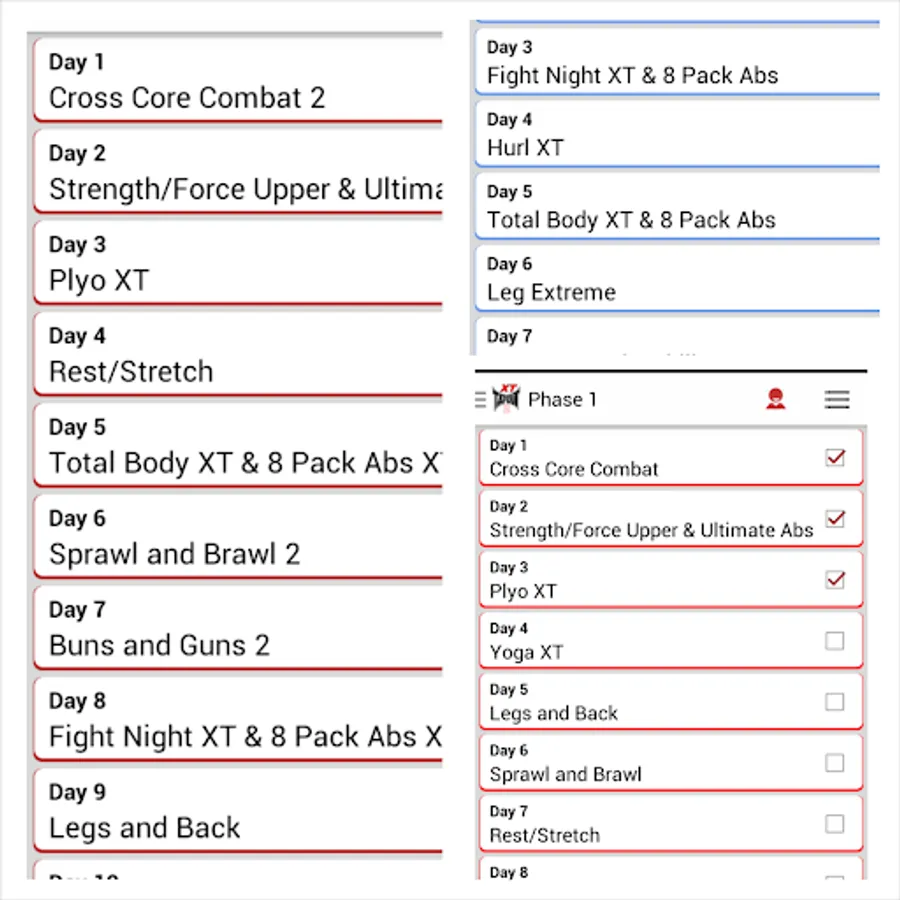This screenshot has height=900, width=900.
Task: Open the red user profile icon
Action: (775, 399)
